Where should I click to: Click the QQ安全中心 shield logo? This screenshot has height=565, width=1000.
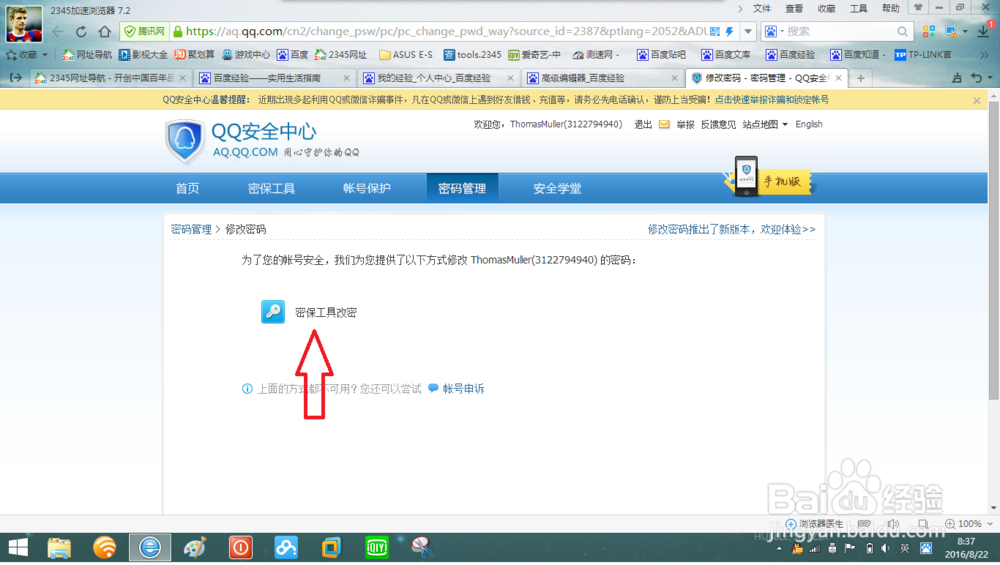click(184, 140)
